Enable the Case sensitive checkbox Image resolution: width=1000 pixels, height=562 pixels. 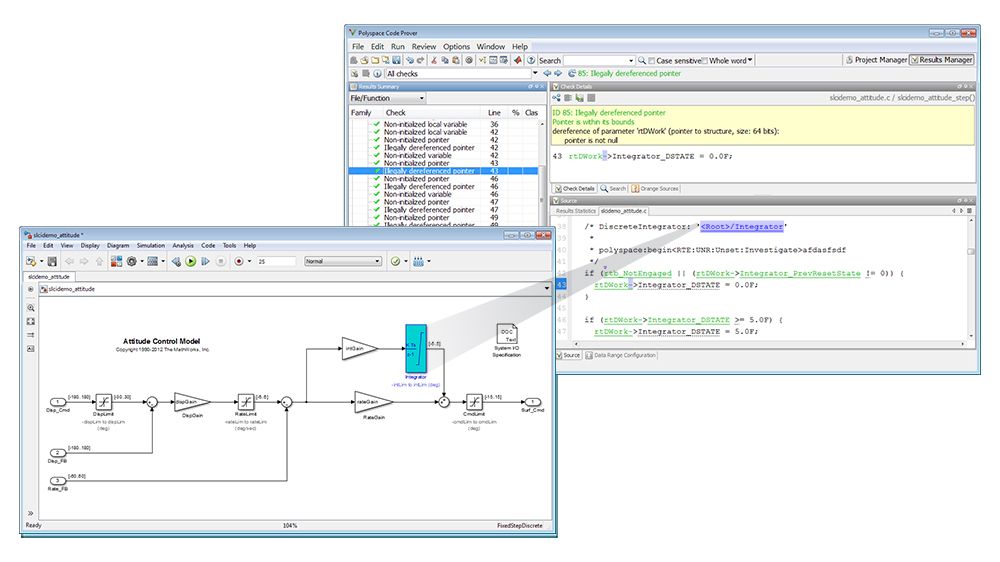[x=653, y=60]
